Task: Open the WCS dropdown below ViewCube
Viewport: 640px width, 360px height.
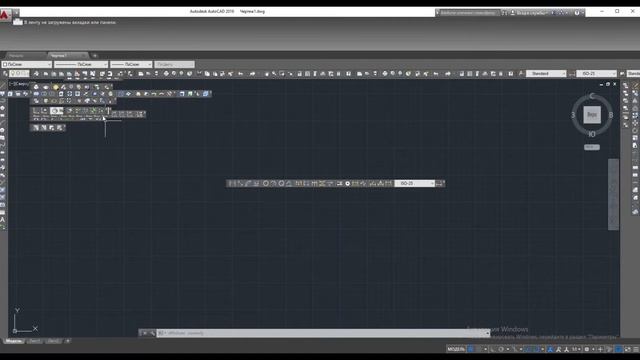Action: coord(592,147)
